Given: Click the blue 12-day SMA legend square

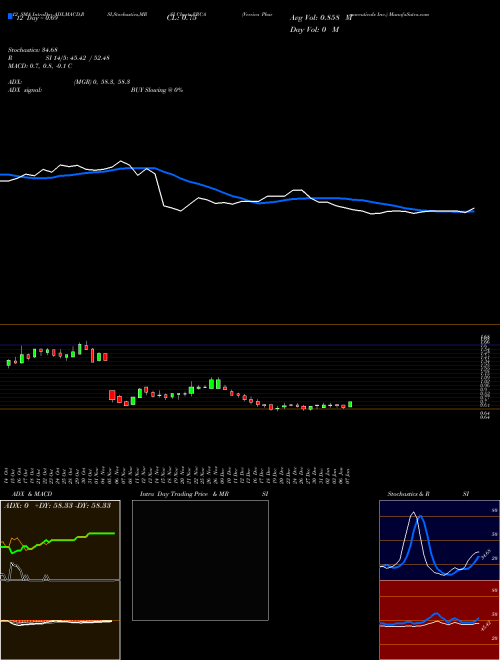Looking at the screenshot, I should pyautogui.click(x=11, y=16).
